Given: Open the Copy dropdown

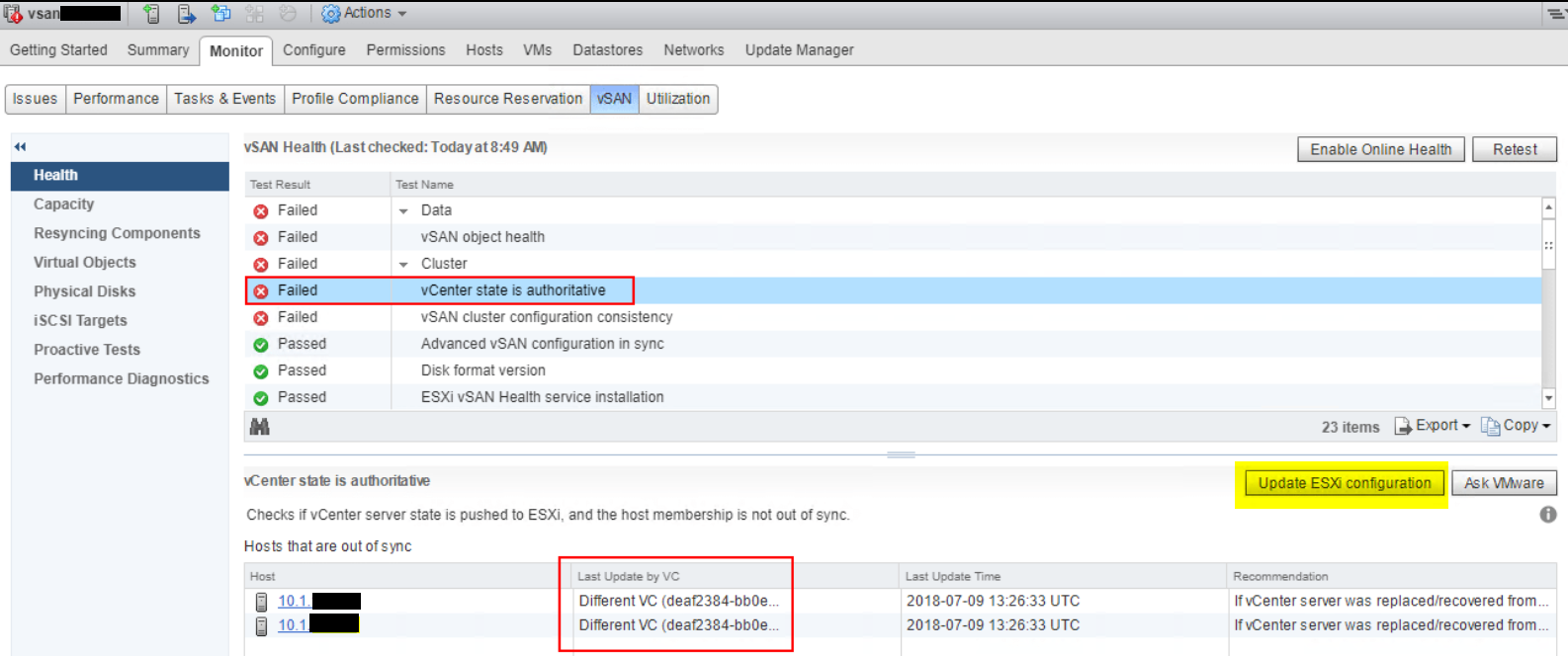Looking at the screenshot, I should (1516, 426).
